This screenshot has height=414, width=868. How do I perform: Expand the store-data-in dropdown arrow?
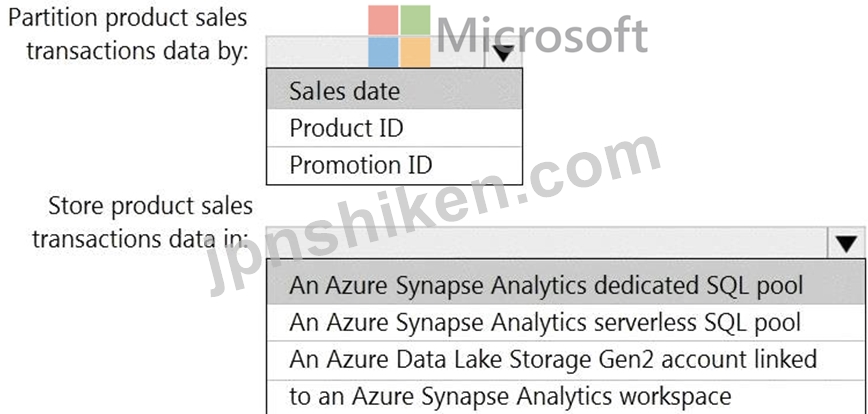[846, 242]
